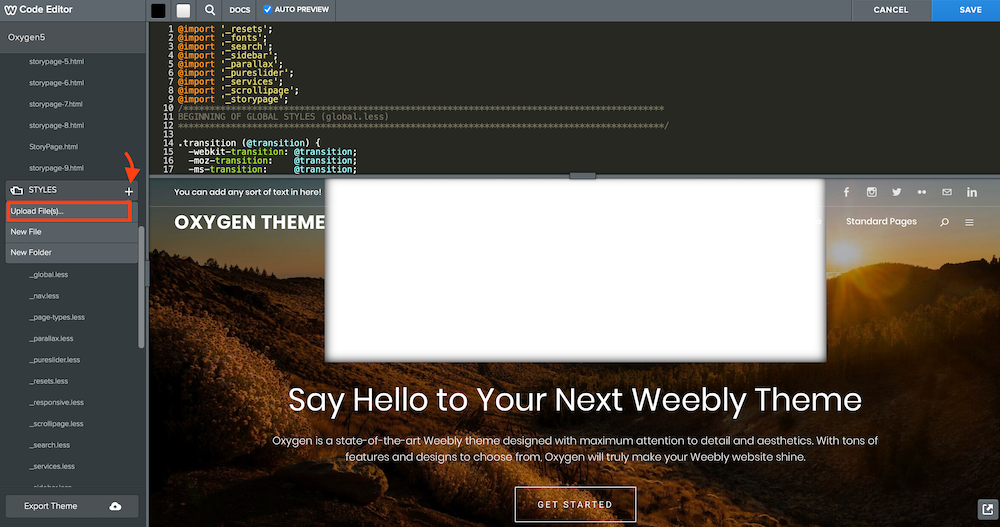Click the Facebook icon in the preview header
The height and width of the screenshot is (527, 1000).
(846, 192)
